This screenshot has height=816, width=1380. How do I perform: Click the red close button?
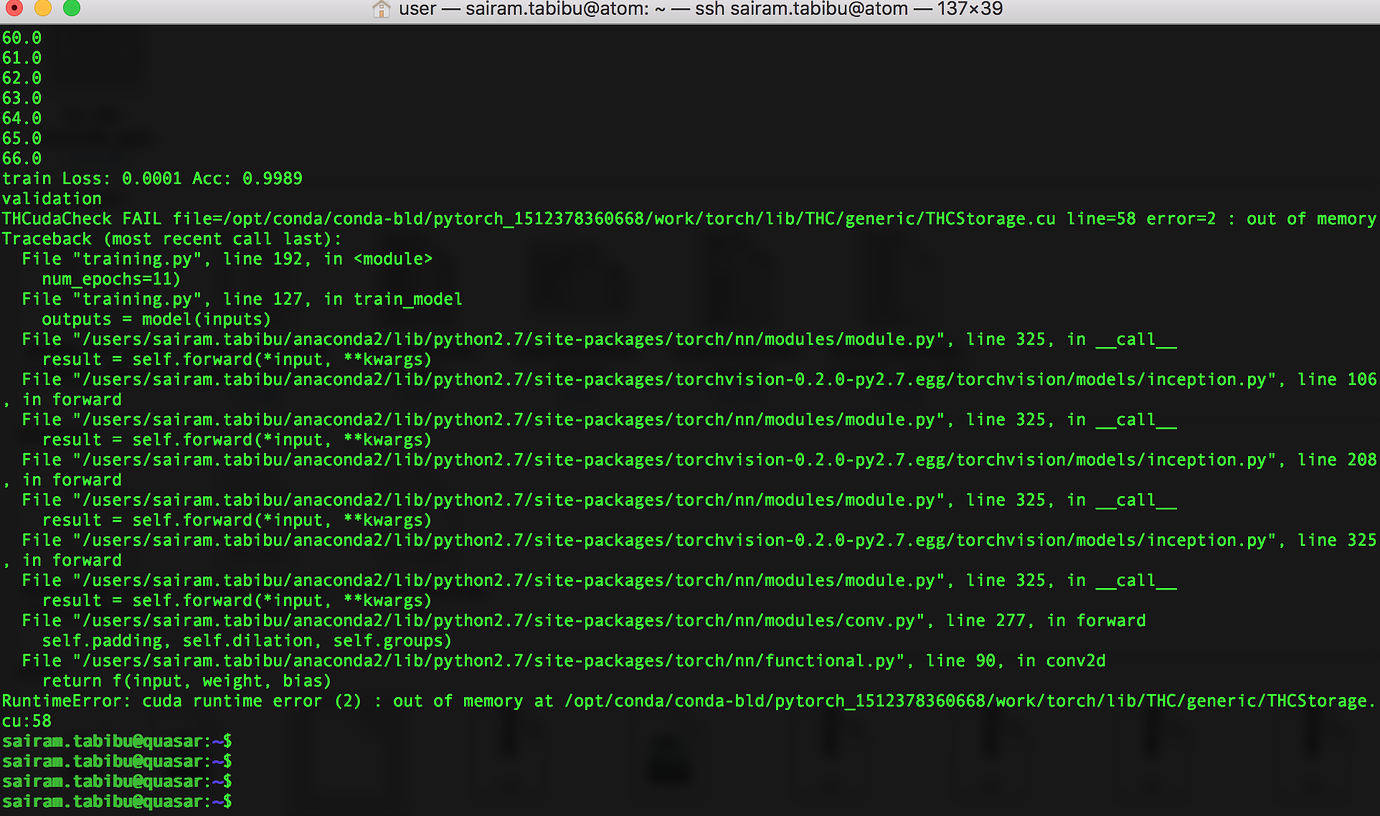[x=12, y=8]
